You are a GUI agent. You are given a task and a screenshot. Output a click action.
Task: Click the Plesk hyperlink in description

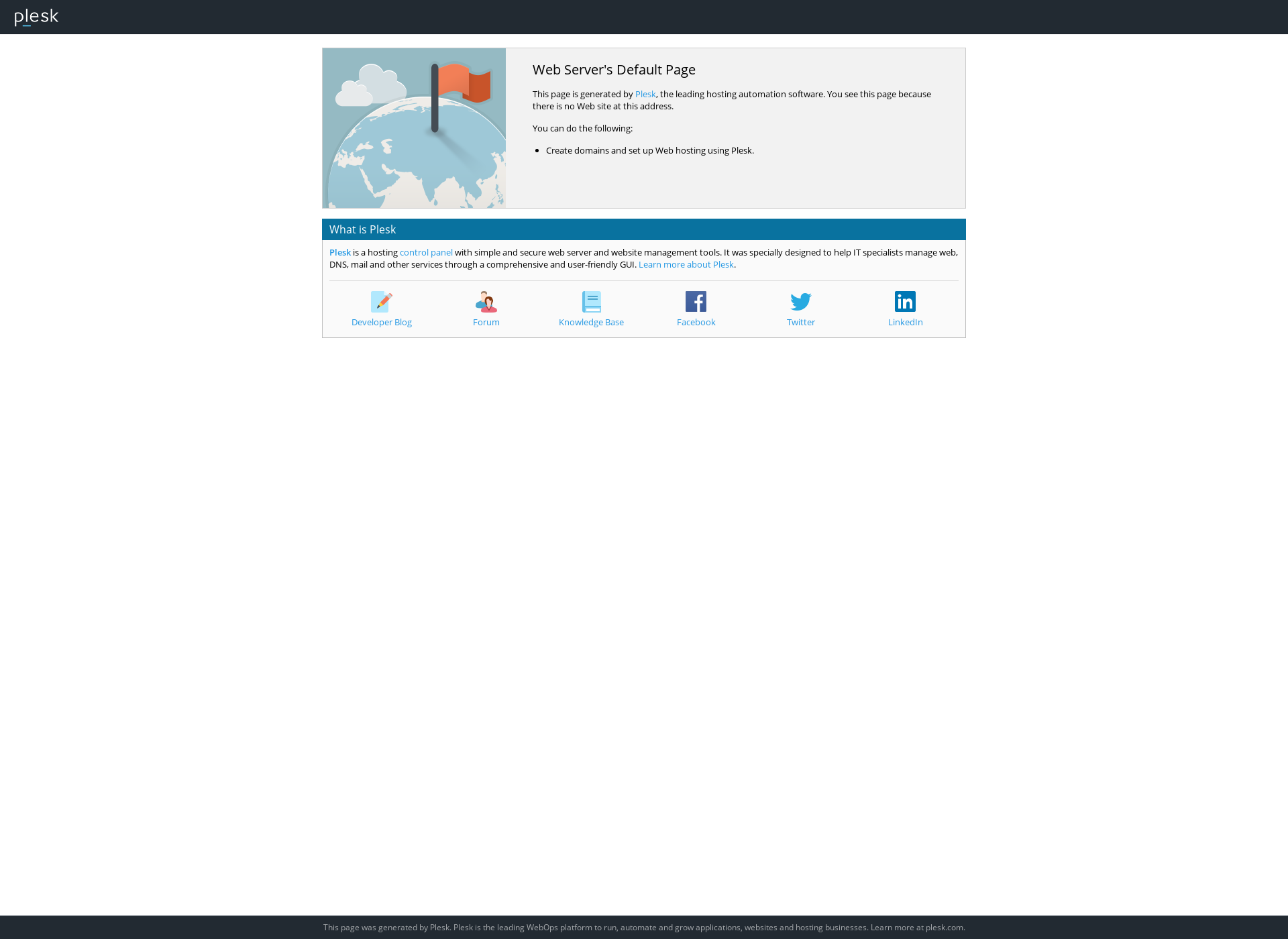[645, 94]
